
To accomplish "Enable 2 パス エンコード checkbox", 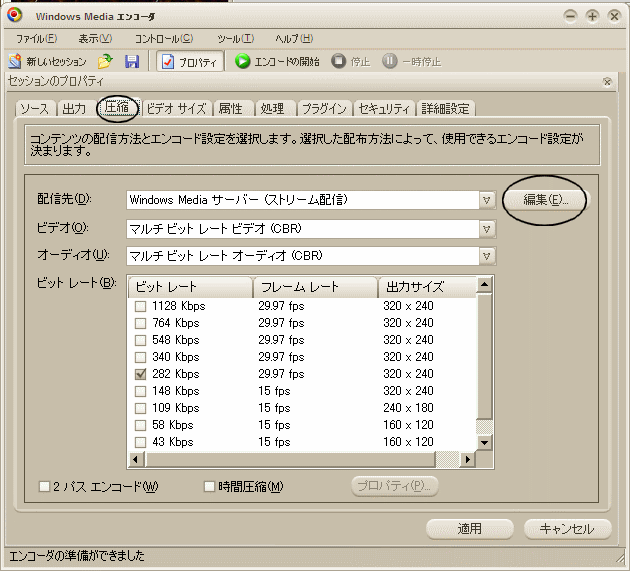I will pos(44,487).
